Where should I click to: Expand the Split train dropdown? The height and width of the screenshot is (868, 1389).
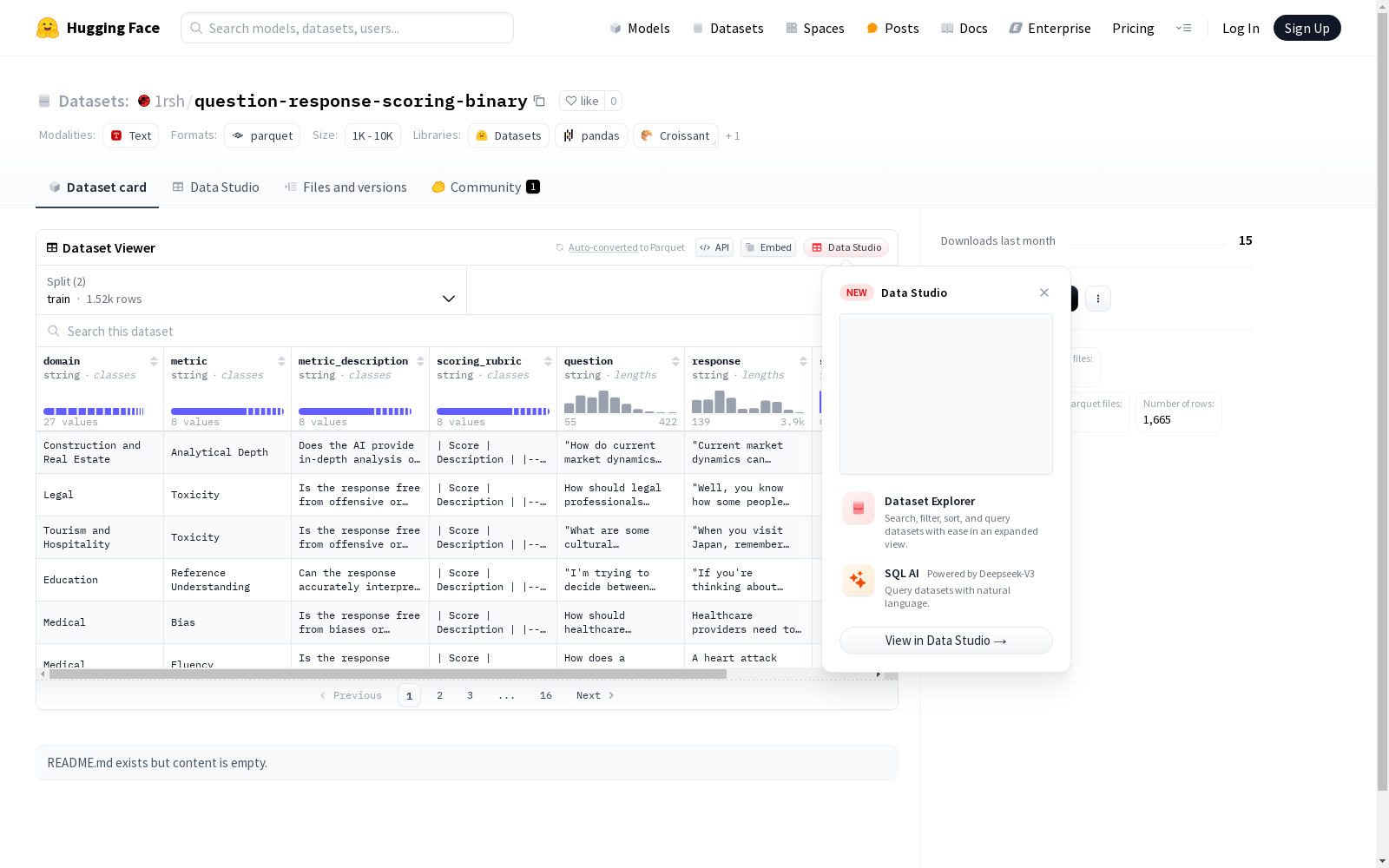pos(252,290)
